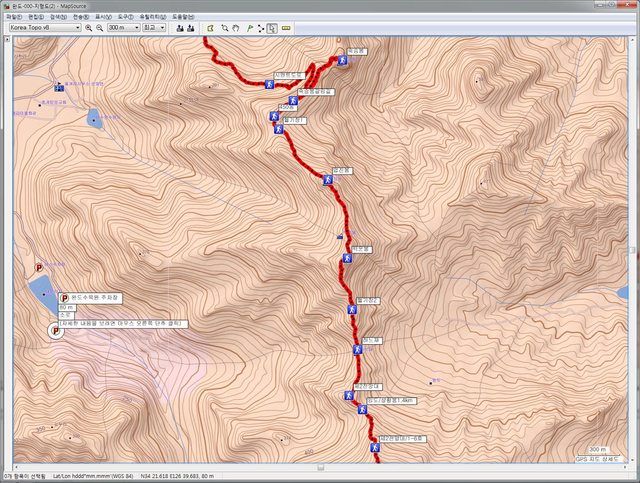Select the Route tool icon
The height and width of the screenshot is (483, 640).
coord(261,28)
